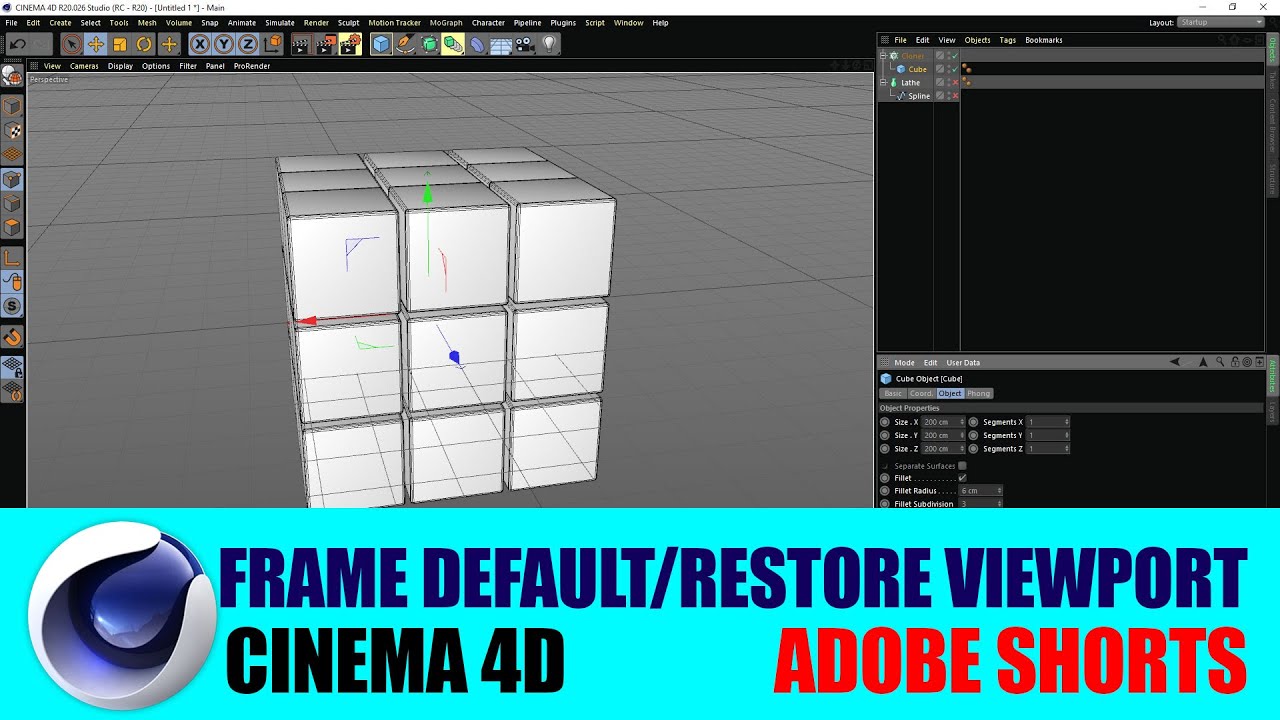Enable Snap icon in left palette

(12, 338)
